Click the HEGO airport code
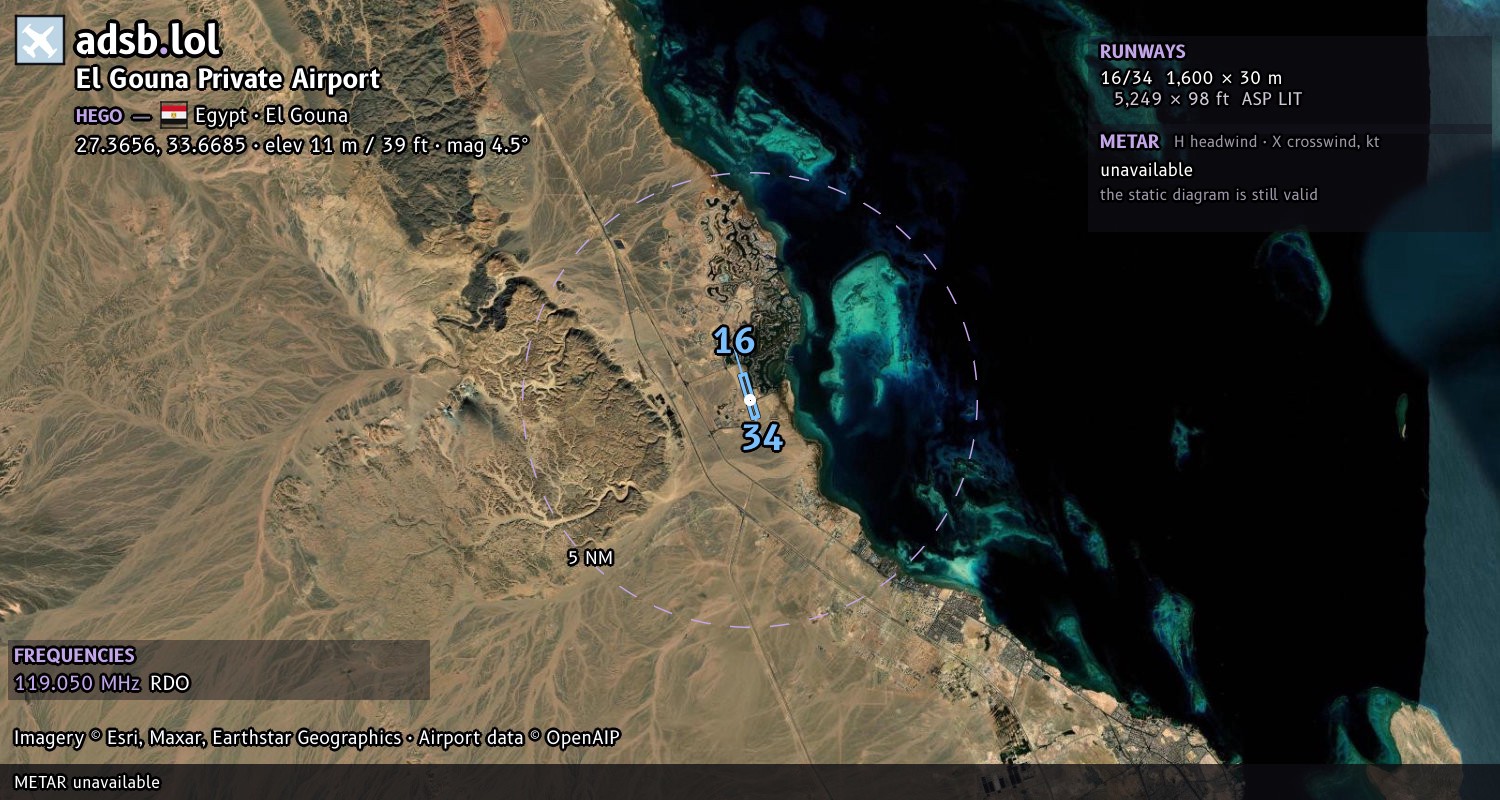This screenshot has height=800, width=1500. pyautogui.click(x=98, y=115)
